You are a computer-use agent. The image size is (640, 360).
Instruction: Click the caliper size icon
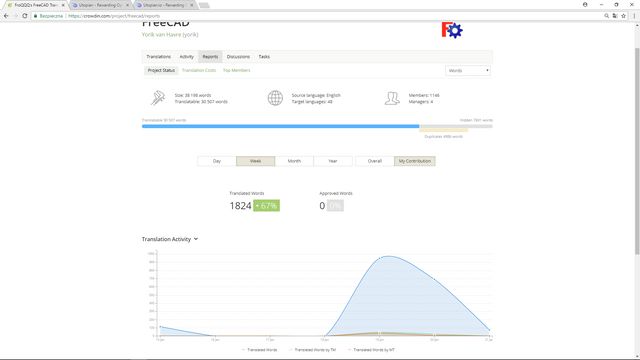(x=158, y=98)
